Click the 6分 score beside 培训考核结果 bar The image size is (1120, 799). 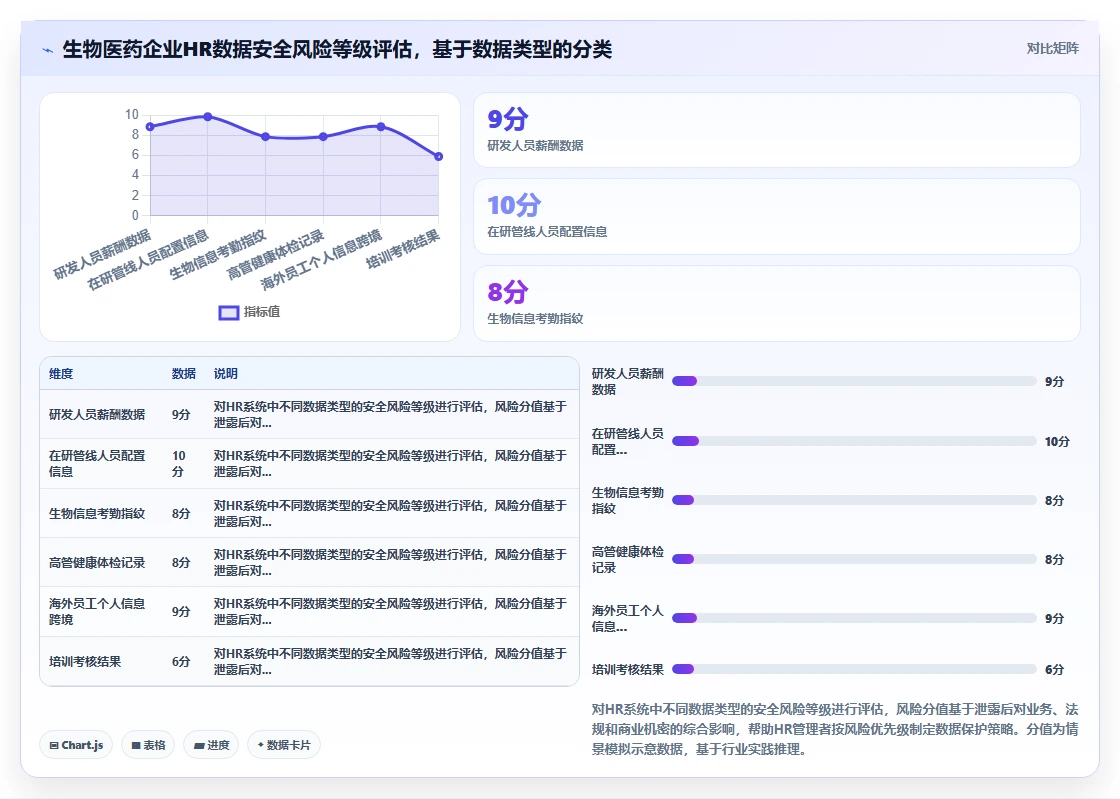click(x=1054, y=669)
